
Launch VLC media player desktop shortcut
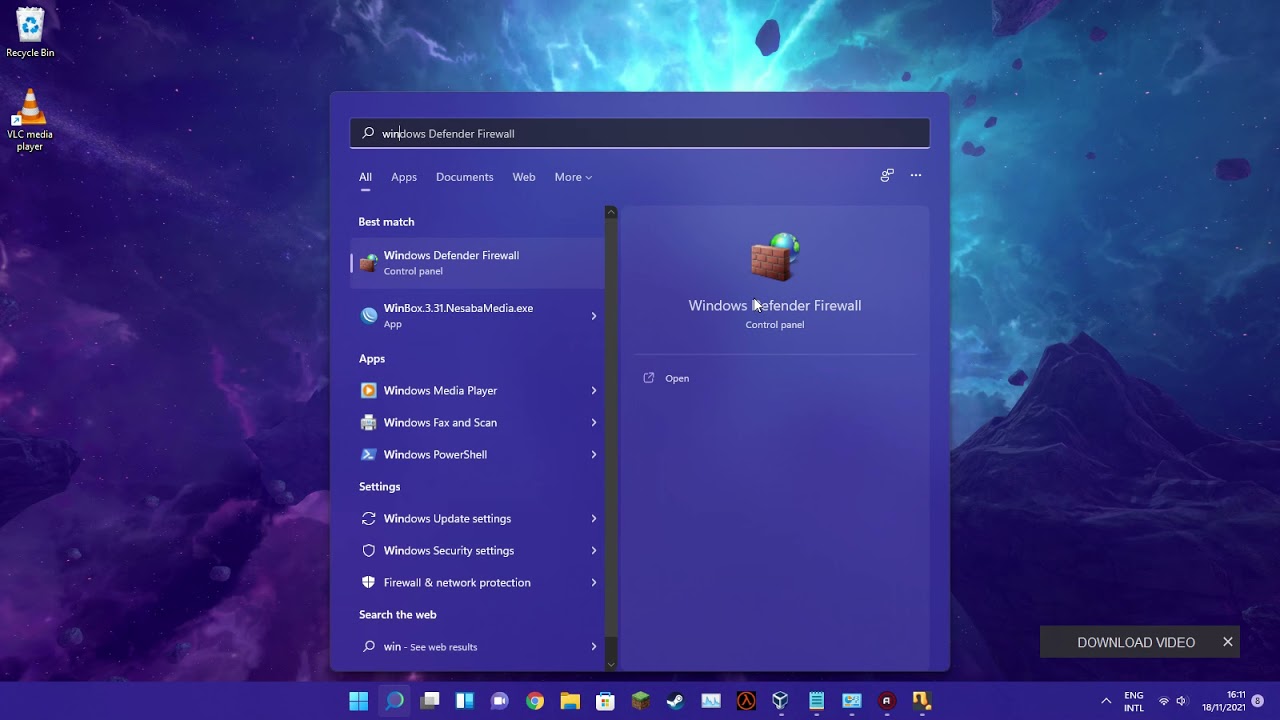(30, 121)
